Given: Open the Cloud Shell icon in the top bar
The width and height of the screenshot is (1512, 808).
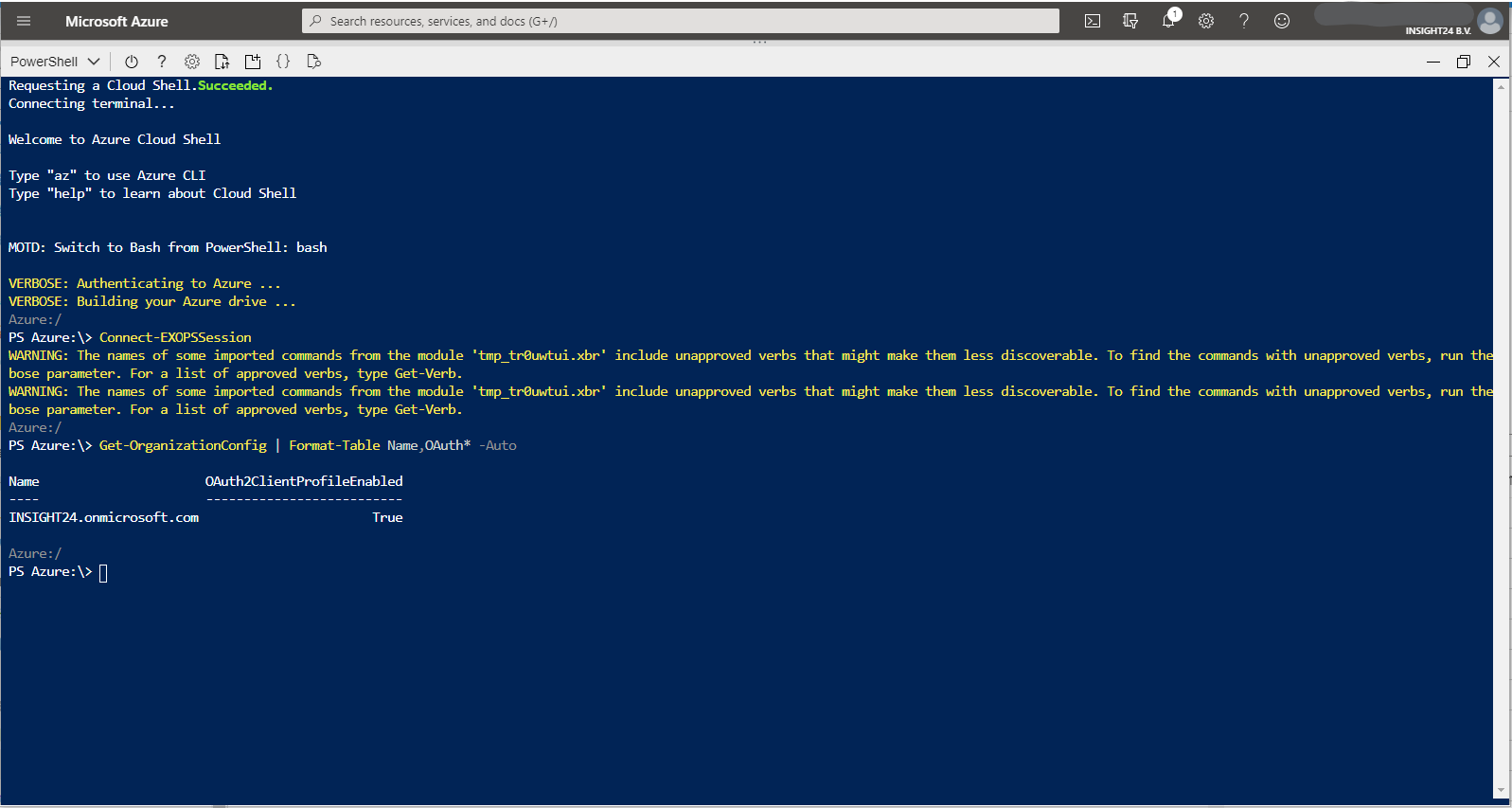Looking at the screenshot, I should 1093,21.
